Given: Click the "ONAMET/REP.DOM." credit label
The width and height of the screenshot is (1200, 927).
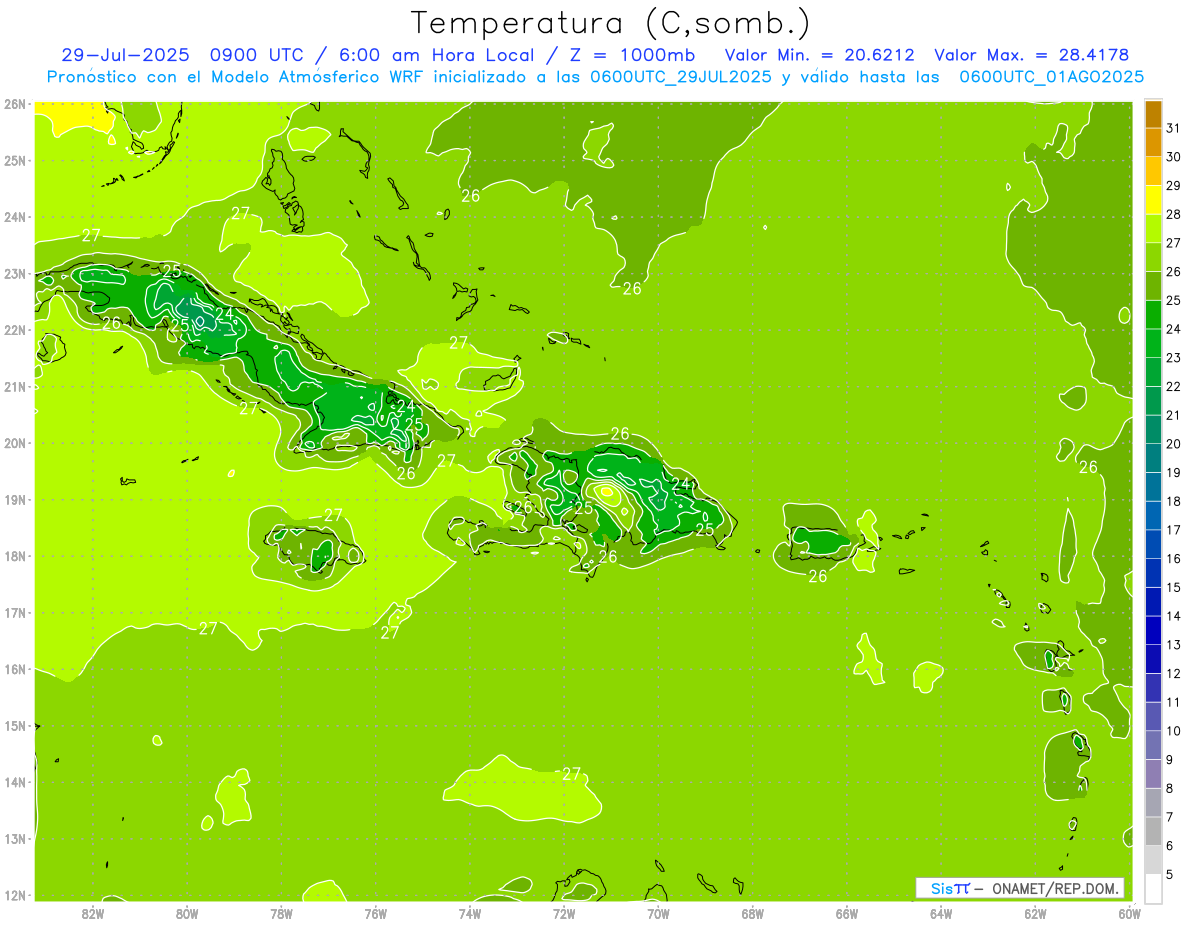Looking at the screenshot, I should pos(1057,888).
